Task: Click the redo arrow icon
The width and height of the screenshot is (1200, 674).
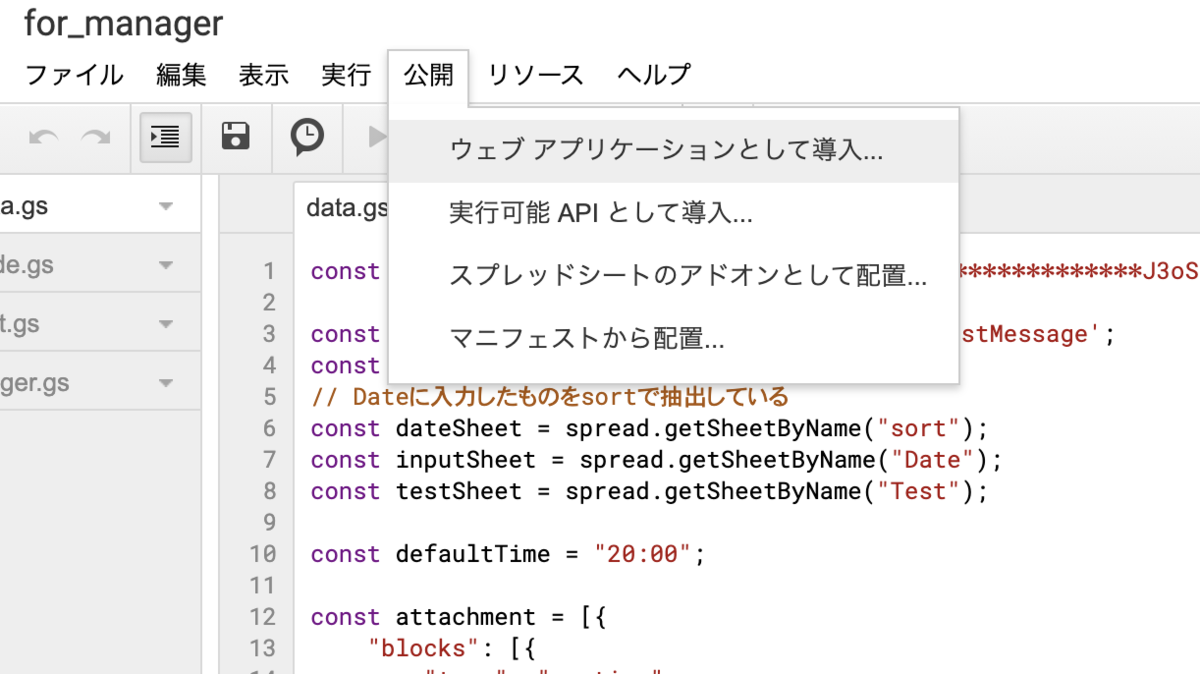Action: pyautogui.click(x=96, y=137)
